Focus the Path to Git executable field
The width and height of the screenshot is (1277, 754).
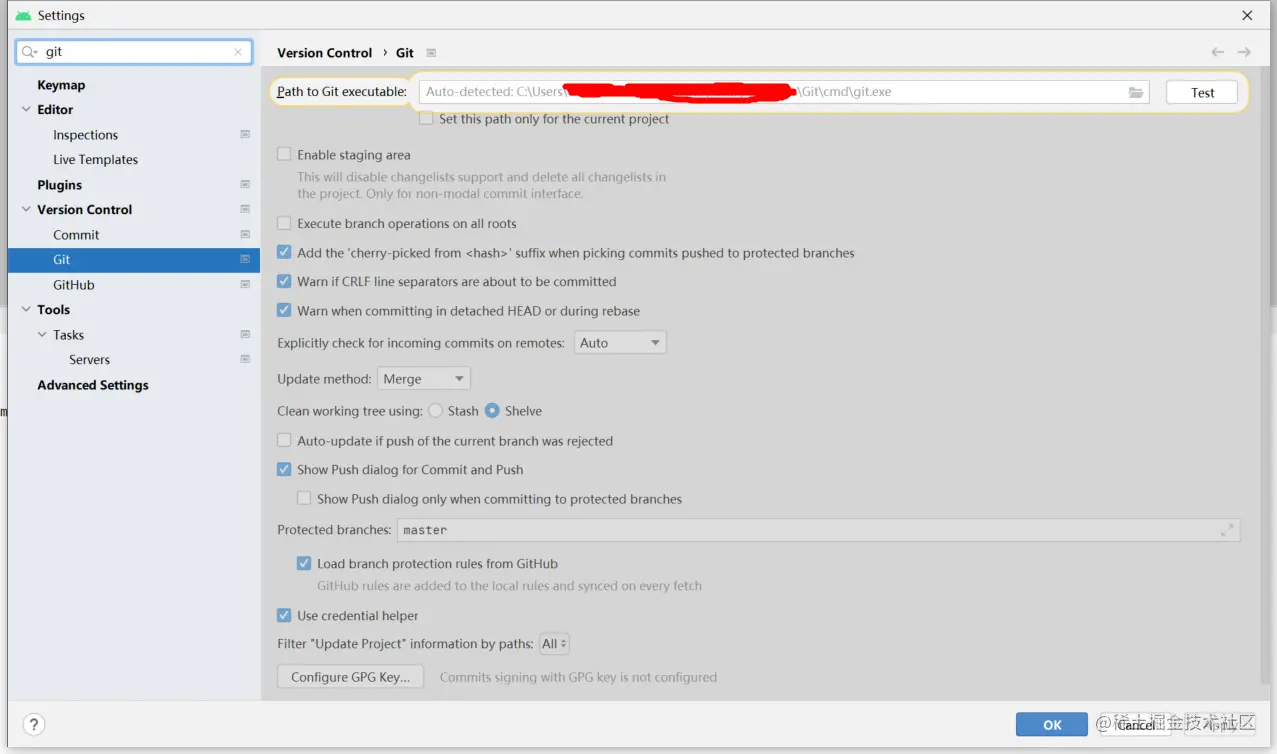point(784,92)
